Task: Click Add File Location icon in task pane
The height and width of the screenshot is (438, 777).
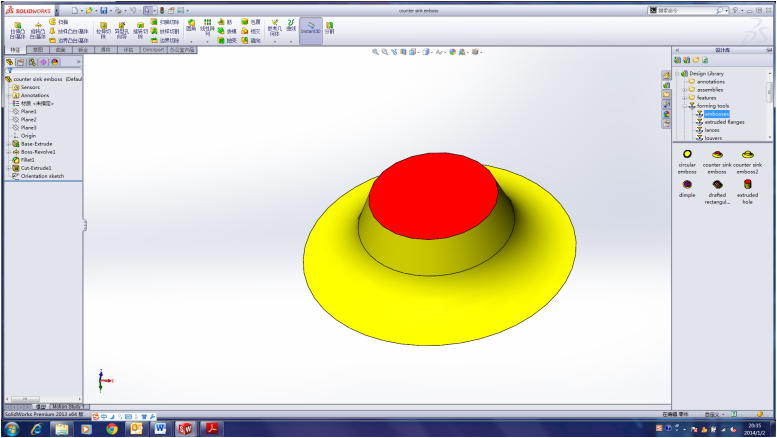Action: click(686, 60)
